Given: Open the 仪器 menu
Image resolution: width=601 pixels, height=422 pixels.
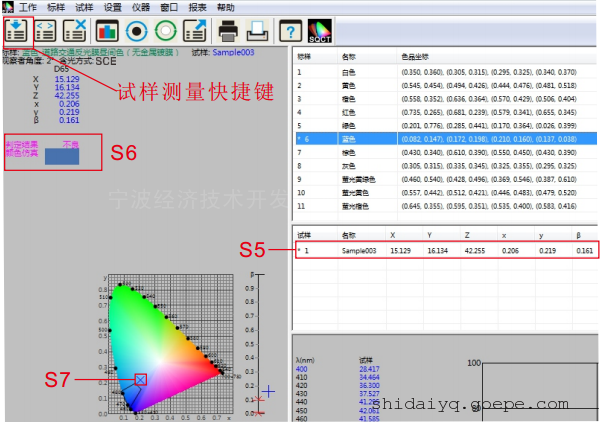Looking at the screenshot, I should [x=140, y=7].
